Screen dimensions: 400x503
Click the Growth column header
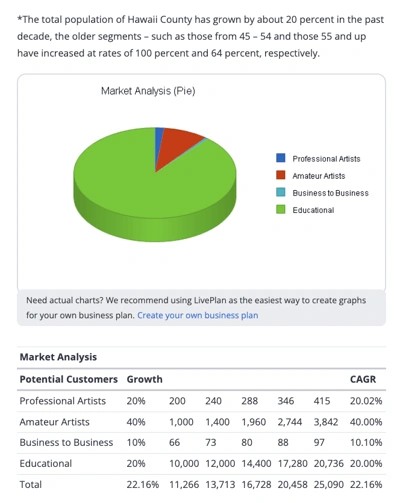pos(144,379)
